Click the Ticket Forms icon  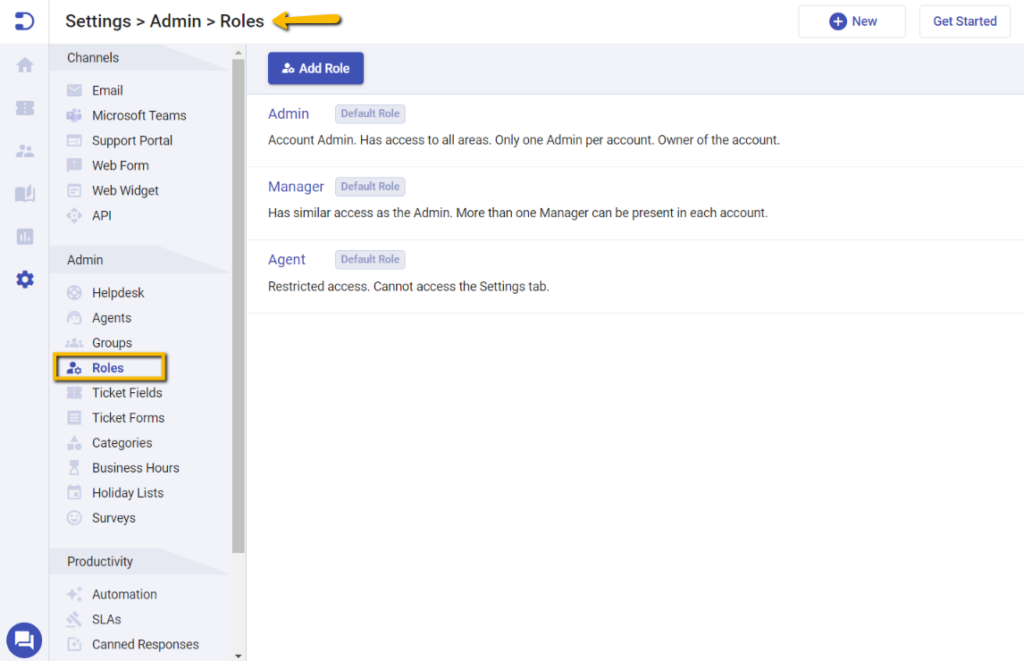pos(74,417)
